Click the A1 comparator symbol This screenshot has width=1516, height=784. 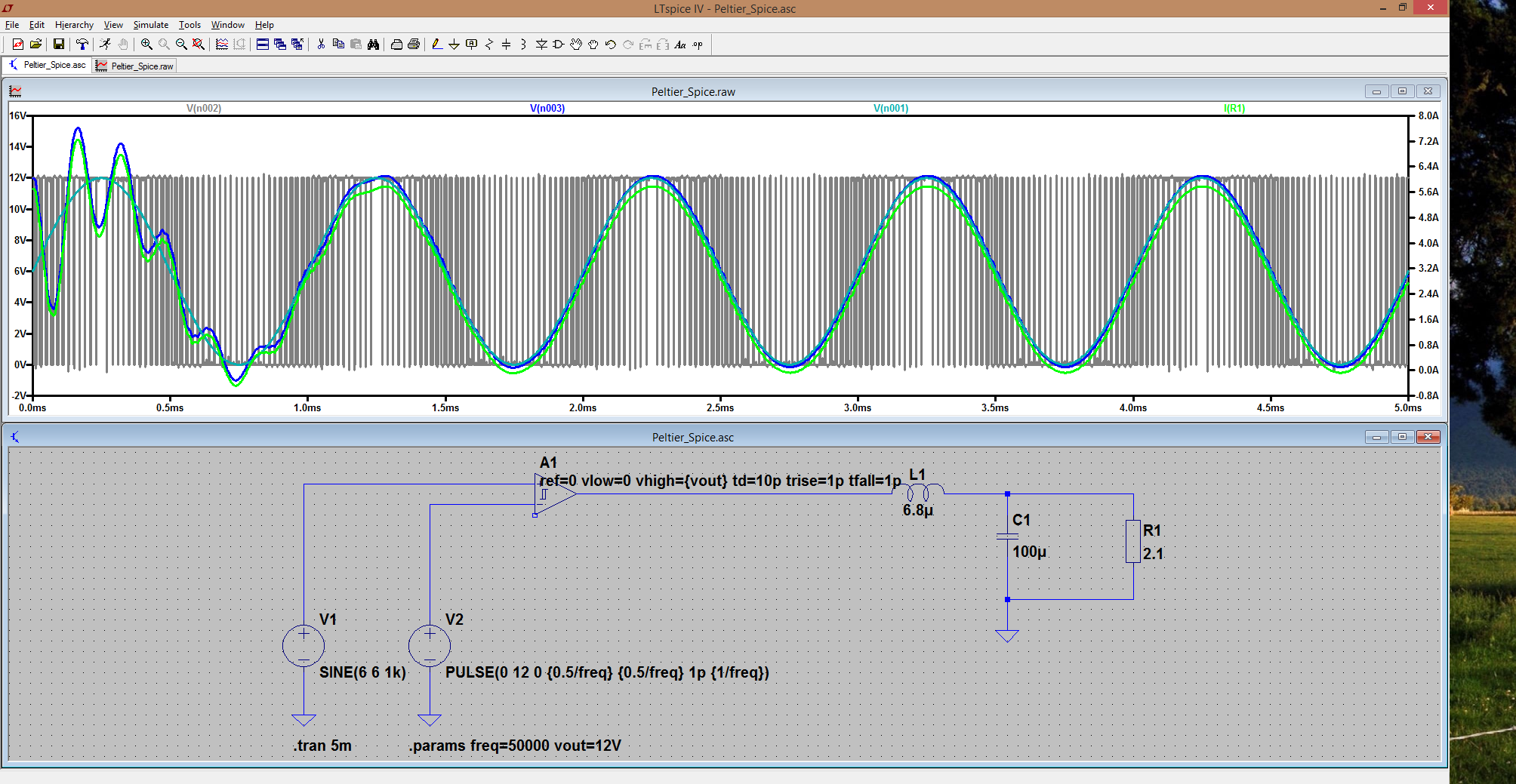pos(555,494)
